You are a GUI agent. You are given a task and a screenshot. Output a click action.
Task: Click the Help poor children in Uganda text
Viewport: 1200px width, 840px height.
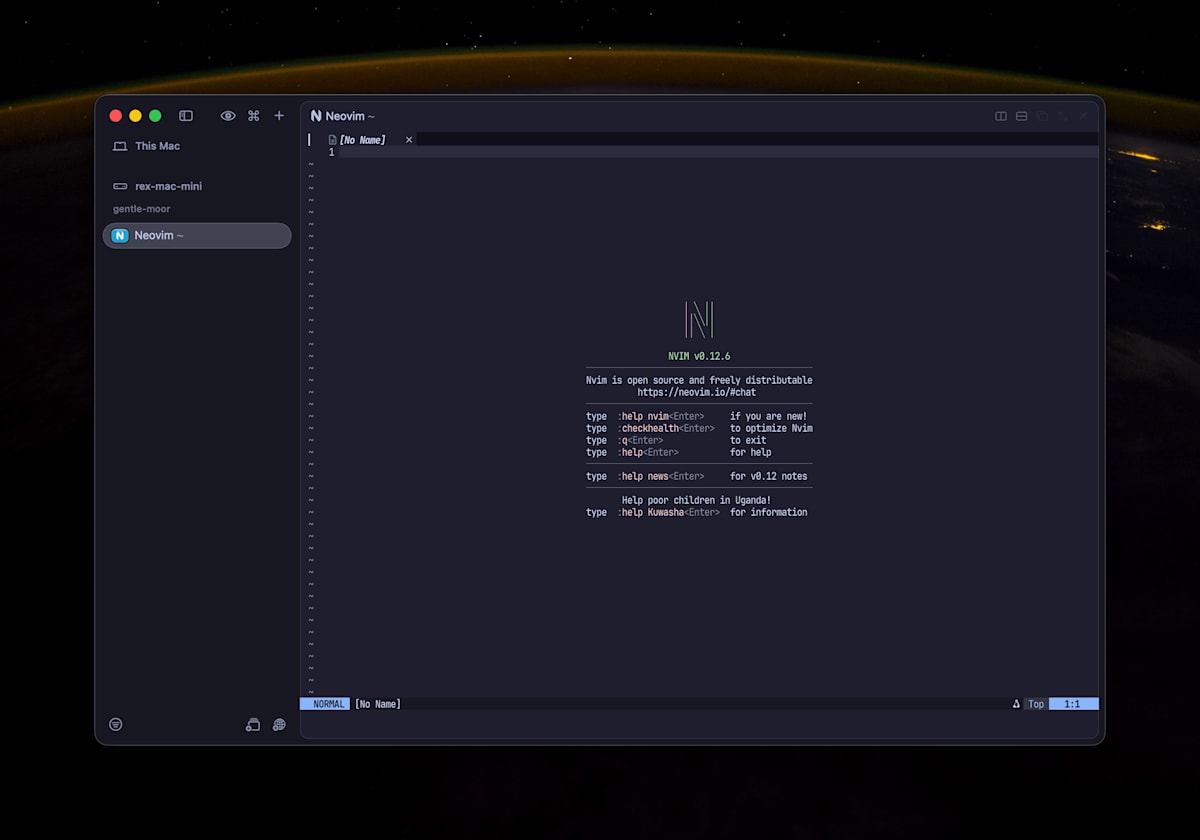pos(697,500)
